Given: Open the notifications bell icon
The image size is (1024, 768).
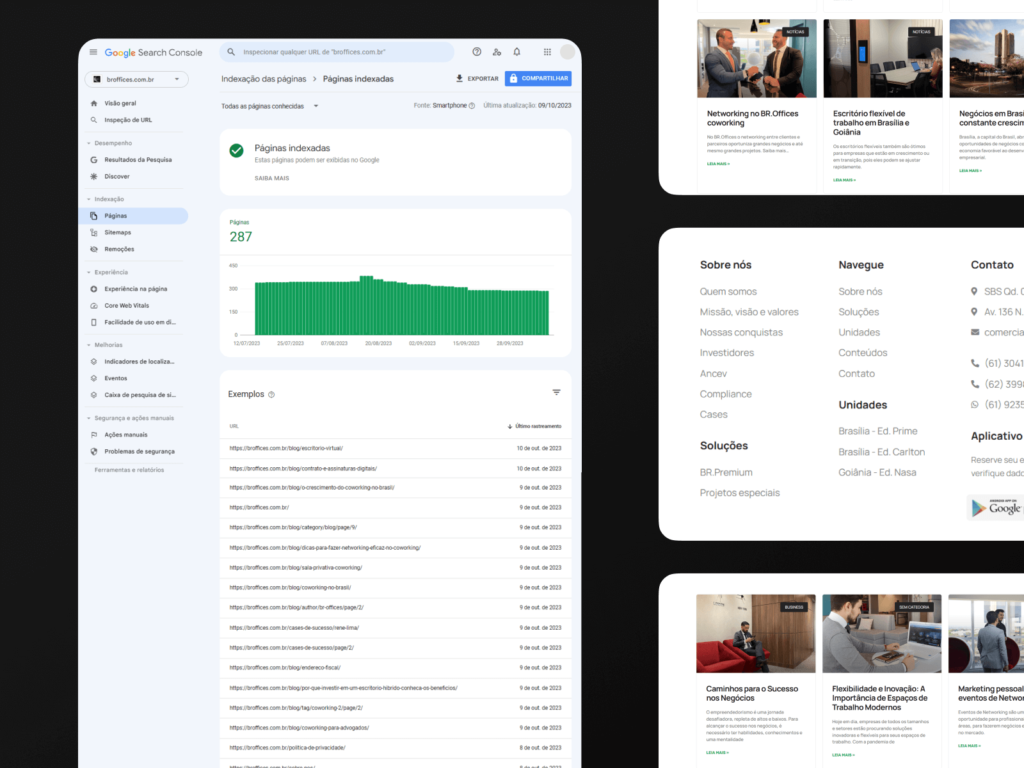Looking at the screenshot, I should tap(517, 52).
